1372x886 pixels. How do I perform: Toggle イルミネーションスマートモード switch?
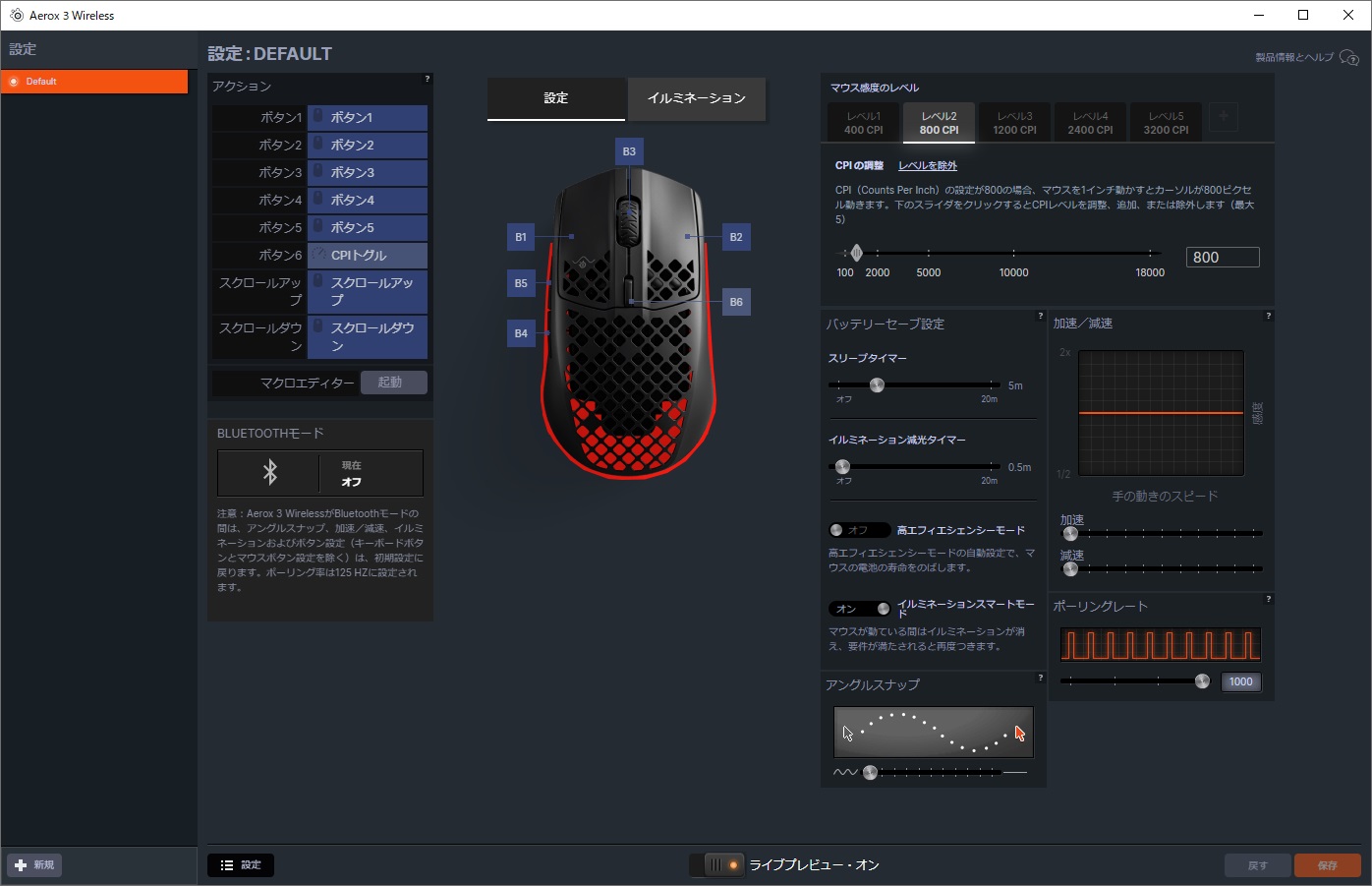point(859,609)
